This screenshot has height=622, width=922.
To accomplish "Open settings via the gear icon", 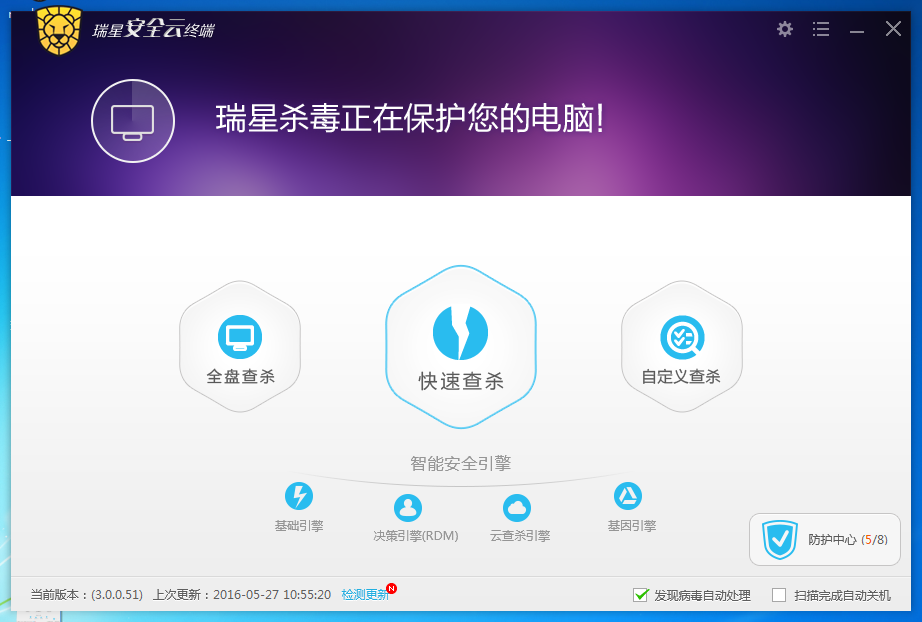I will pyautogui.click(x=784, y=29).
